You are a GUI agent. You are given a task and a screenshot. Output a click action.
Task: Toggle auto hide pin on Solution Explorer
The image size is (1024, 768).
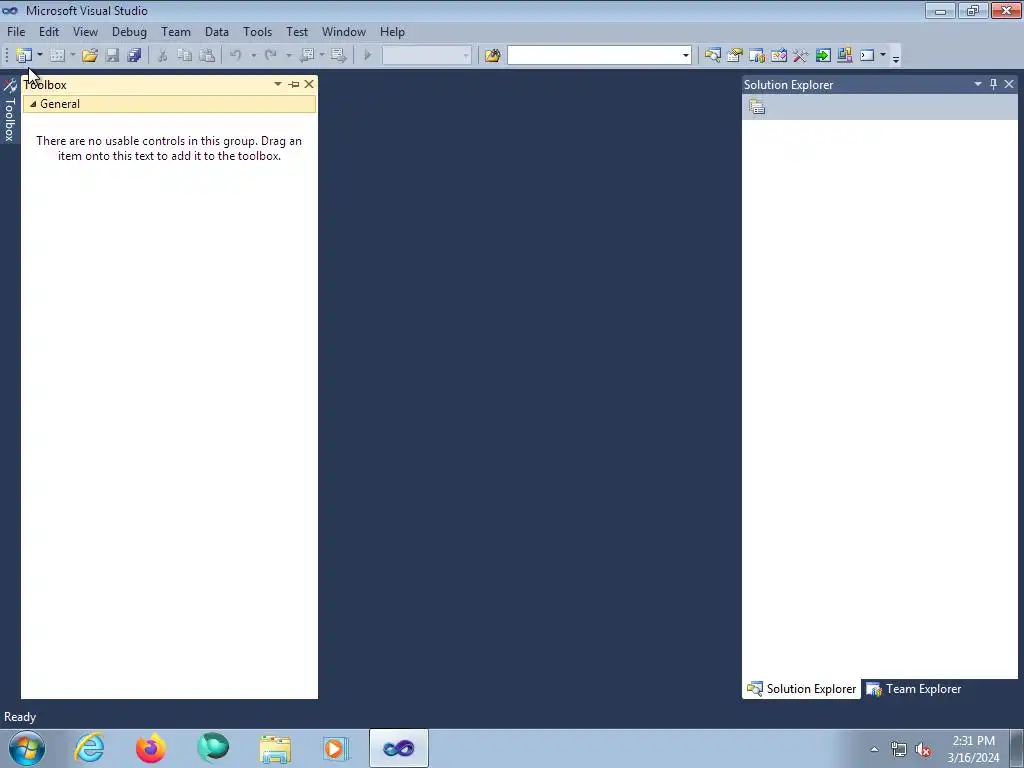click(x=993, y=84)
